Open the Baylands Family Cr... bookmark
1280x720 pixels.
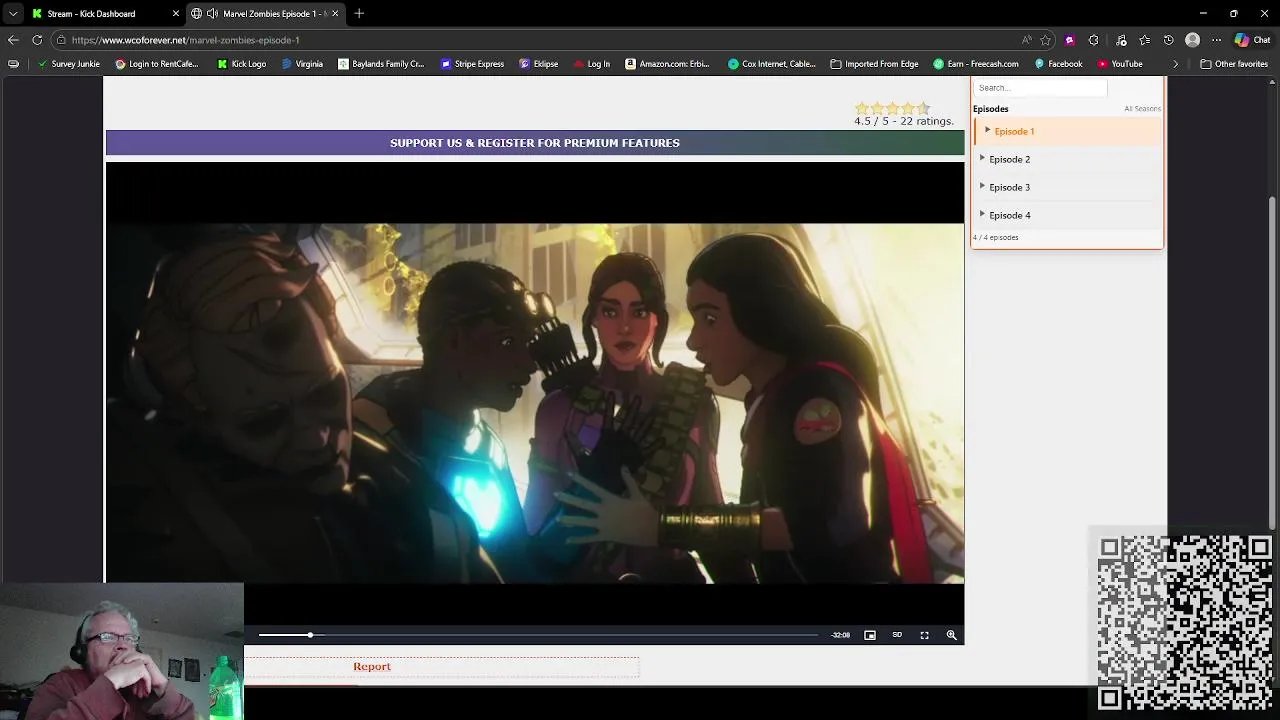point(381,64)
